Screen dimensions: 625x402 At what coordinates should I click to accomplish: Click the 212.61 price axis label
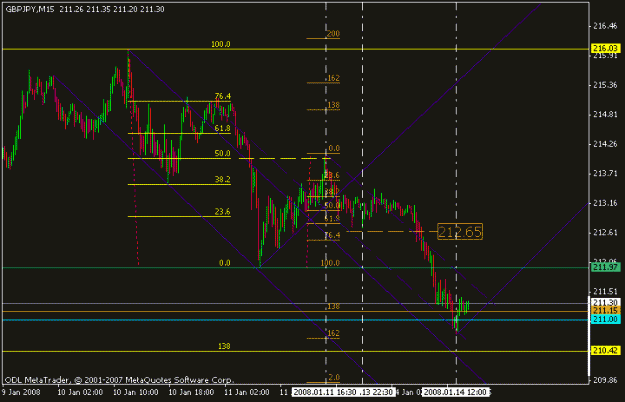[x=605, y=233]
